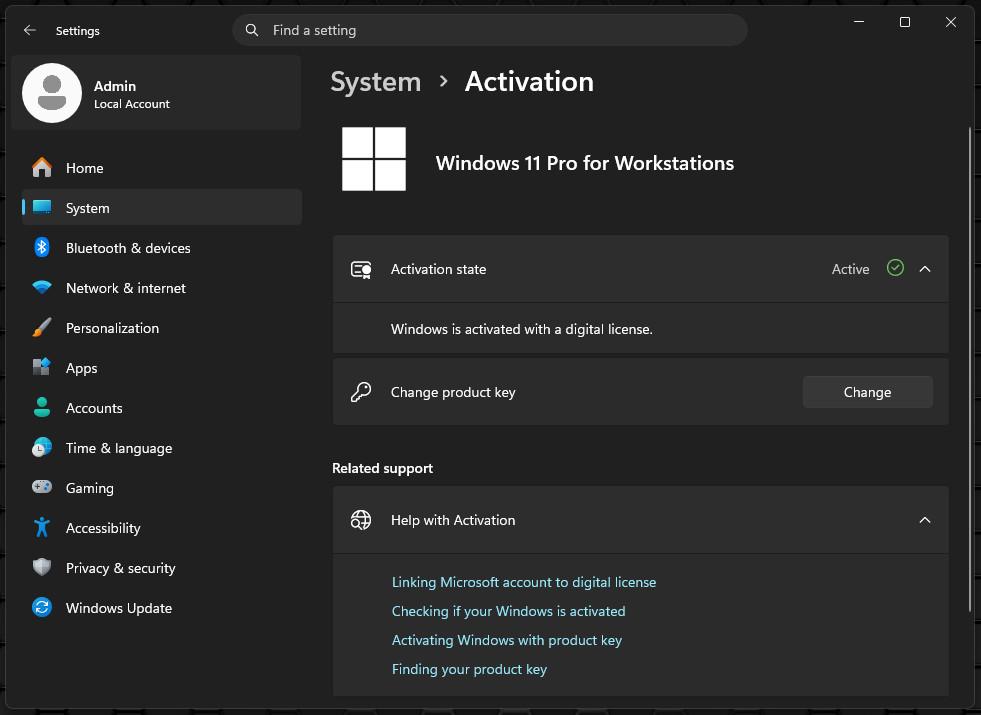Viewport: 981px width, 715px height.
Task: Click the product key icon
Action: 361,392
